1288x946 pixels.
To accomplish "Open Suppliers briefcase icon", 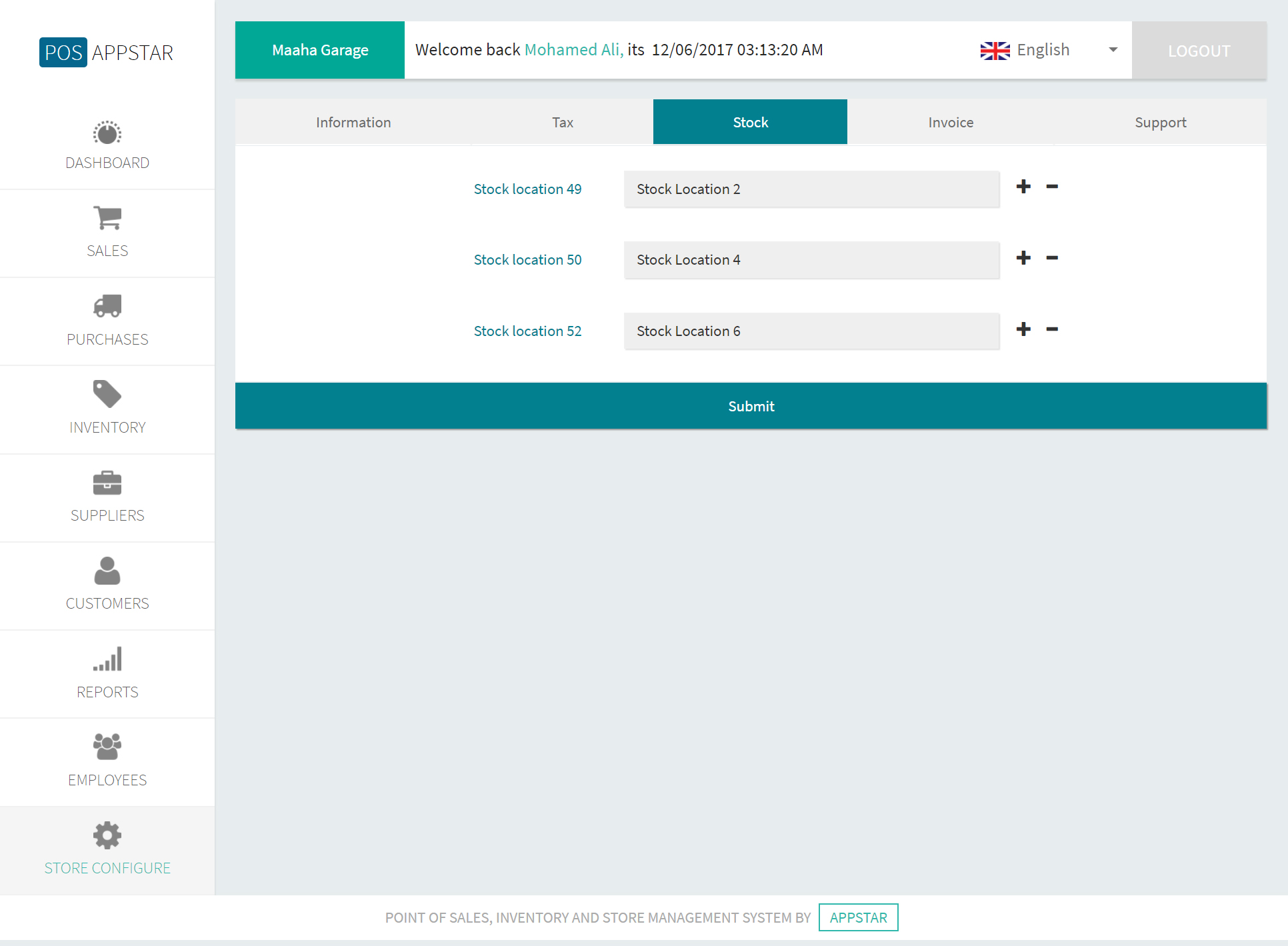I will coord(107,483).
